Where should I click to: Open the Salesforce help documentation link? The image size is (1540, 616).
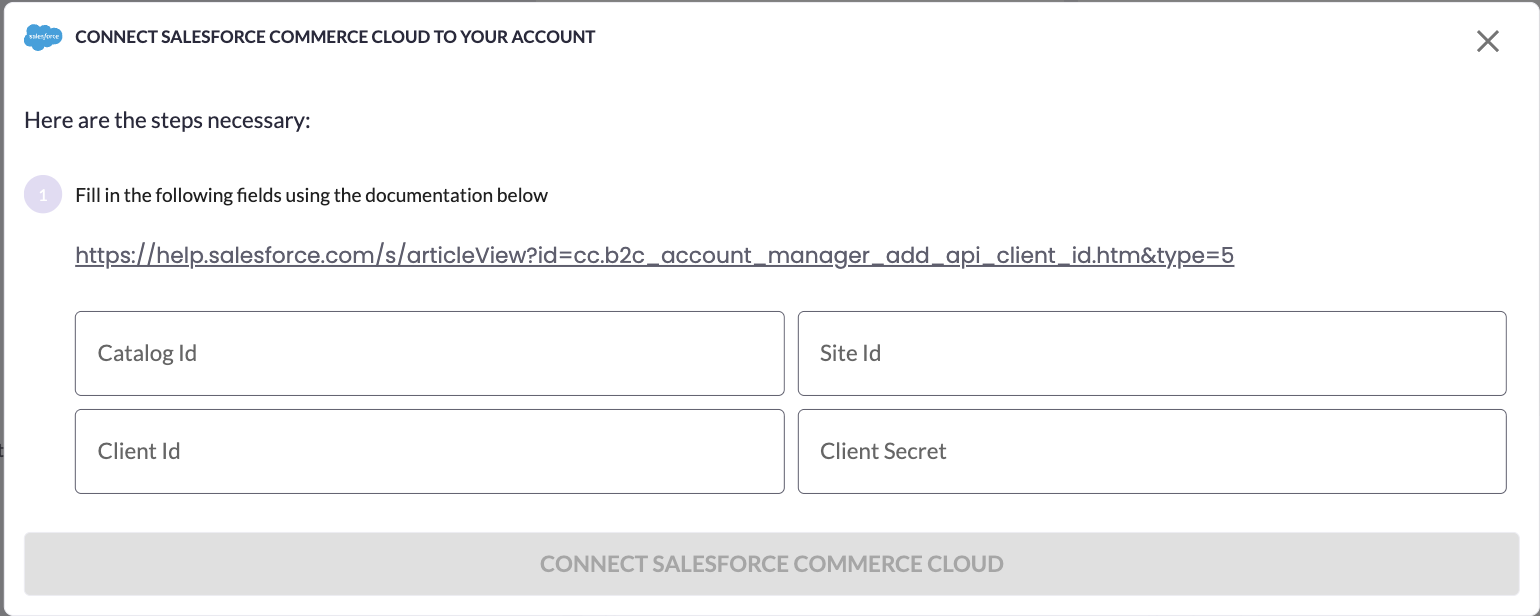click(x=654, y=255)
